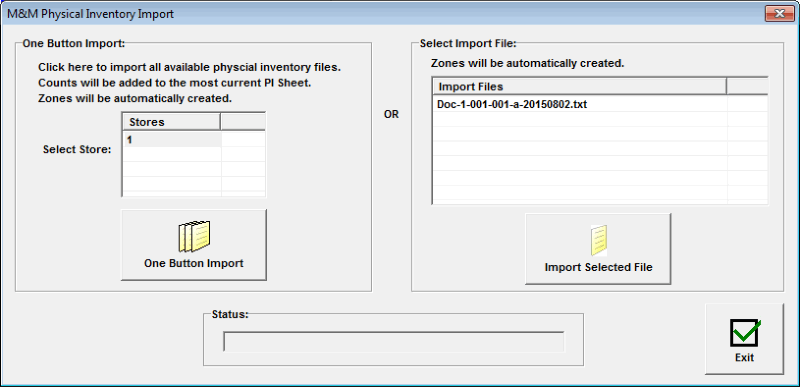This screenshot has height=387, width=800.
Task: Click the green checkmark Exit icon
Action: click(x=744, y=333)
